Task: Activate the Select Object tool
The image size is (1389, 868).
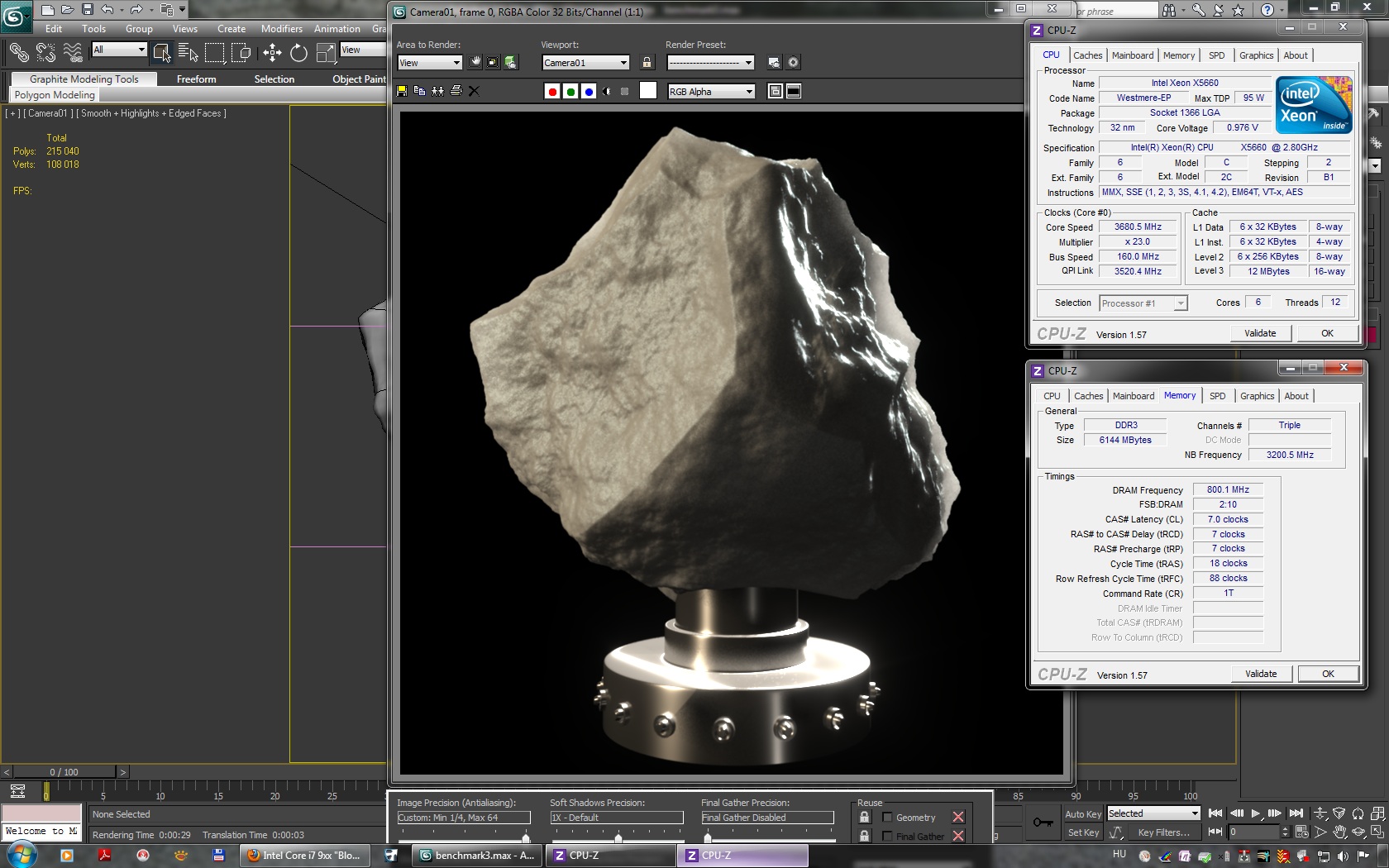Action: point(162,53)
